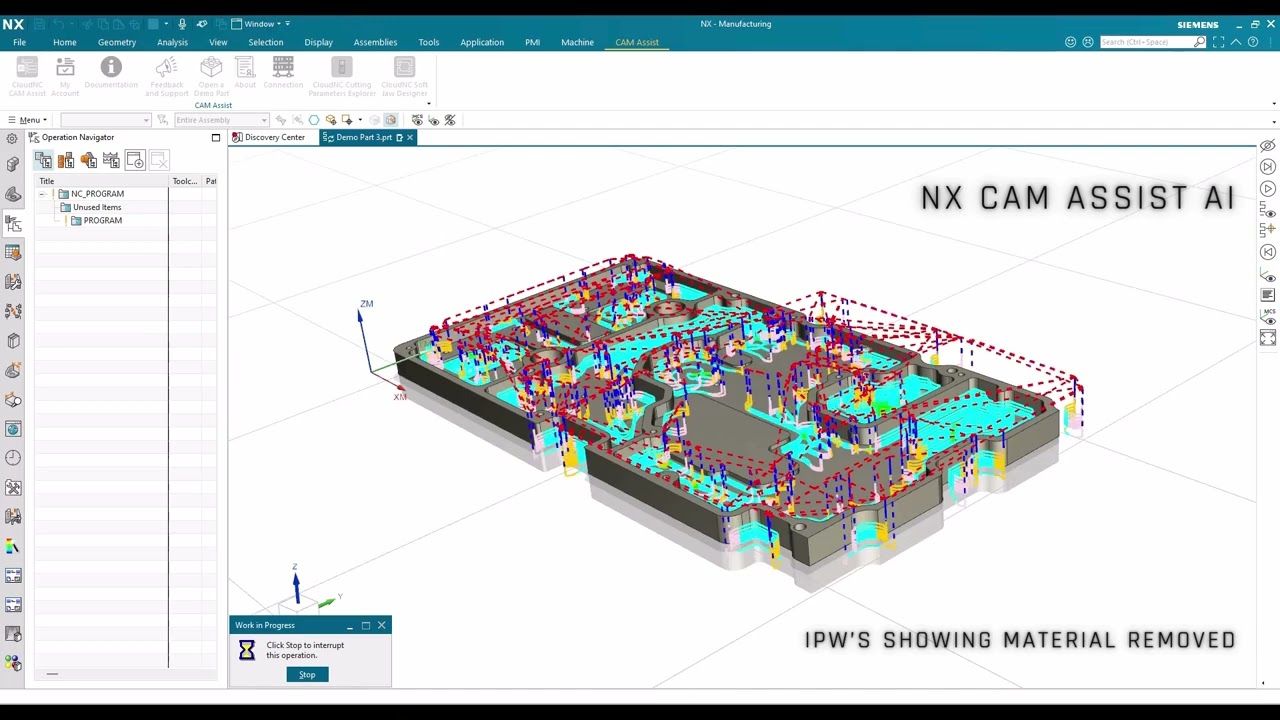1280x720 pixels.
Task: Click the hexagon selection filter icon
Action: [x=314, y=120]
